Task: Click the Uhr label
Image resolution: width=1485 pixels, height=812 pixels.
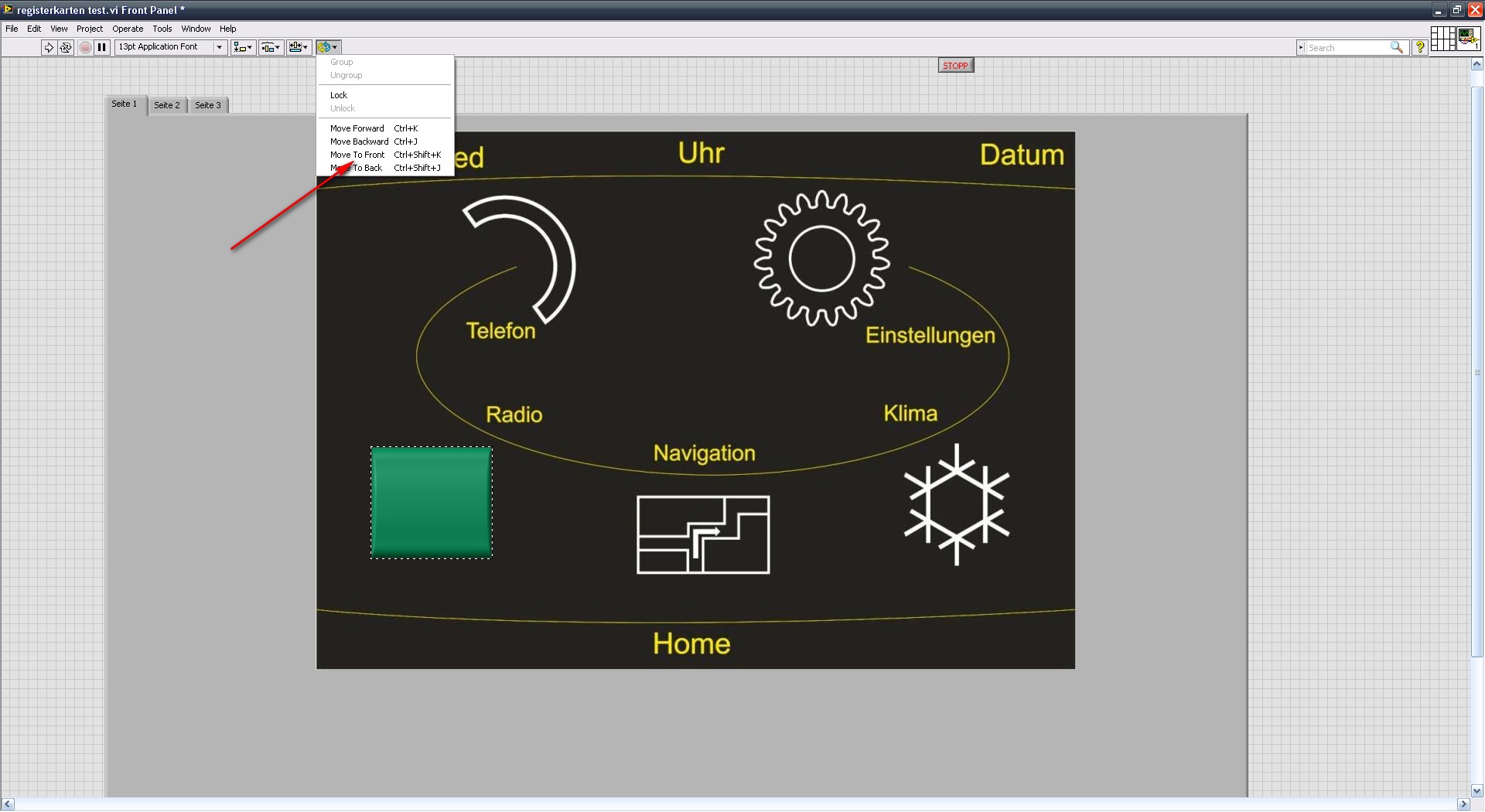Action: [x=702, y=153]
